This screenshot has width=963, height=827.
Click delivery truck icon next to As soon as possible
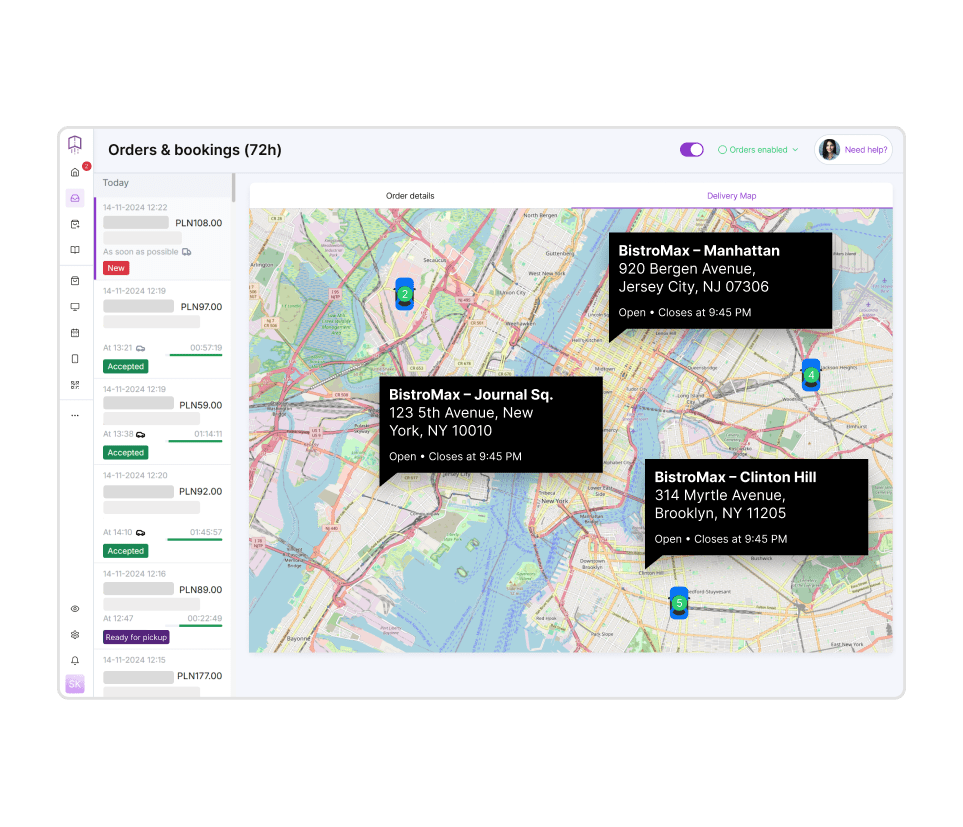point(187,252)
